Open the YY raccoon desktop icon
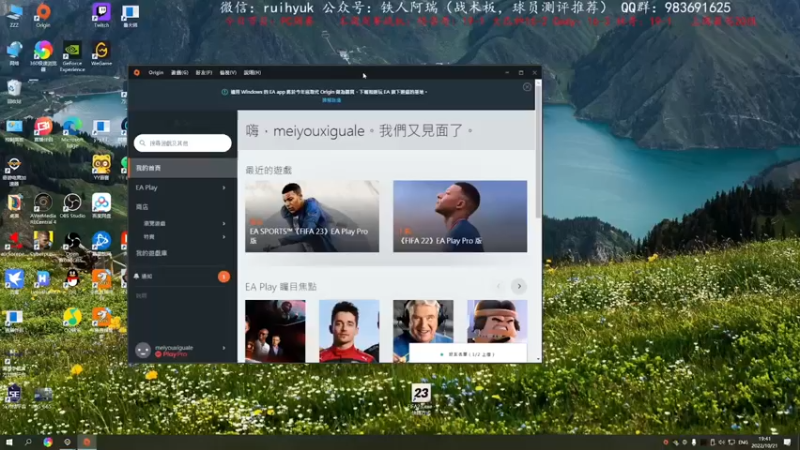 tap(101, 167)
